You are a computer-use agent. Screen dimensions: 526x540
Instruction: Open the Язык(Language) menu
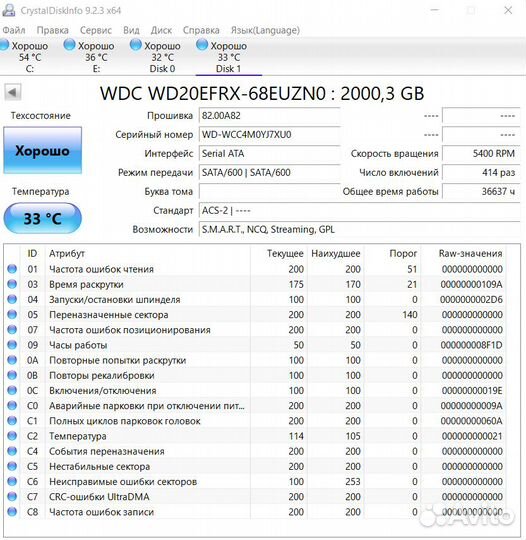(265, 30)
